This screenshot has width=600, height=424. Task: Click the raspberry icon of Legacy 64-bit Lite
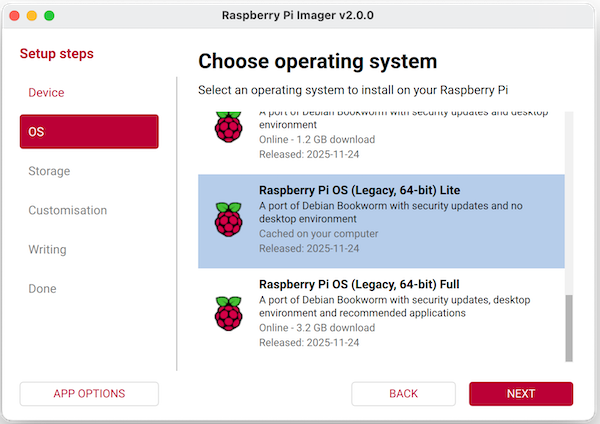228,219
